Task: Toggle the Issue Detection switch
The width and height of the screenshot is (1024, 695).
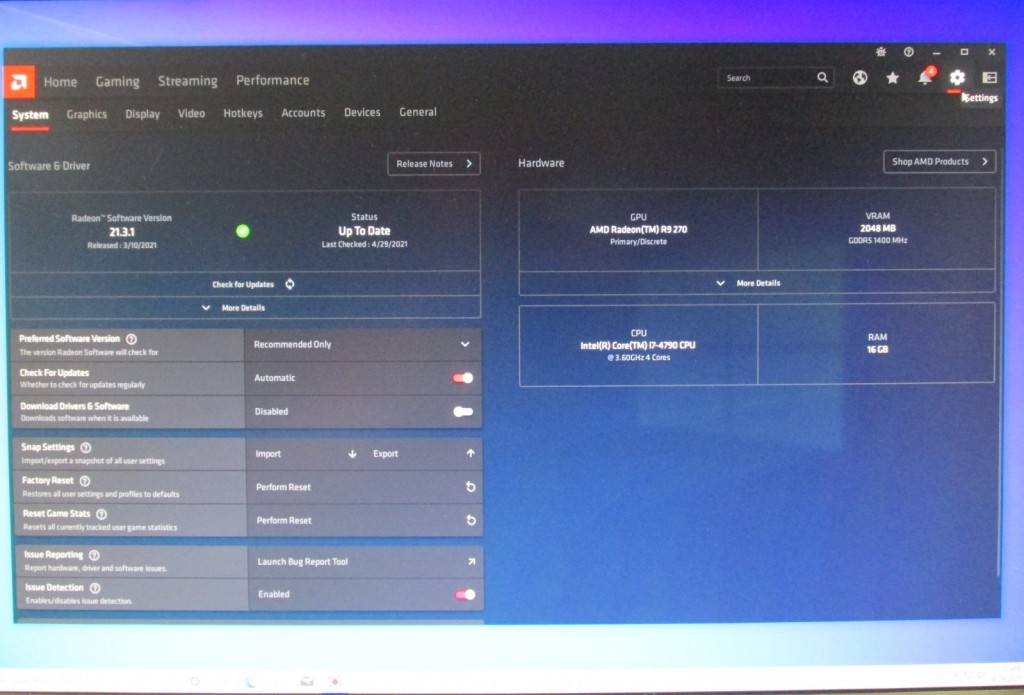Action: 465,594
